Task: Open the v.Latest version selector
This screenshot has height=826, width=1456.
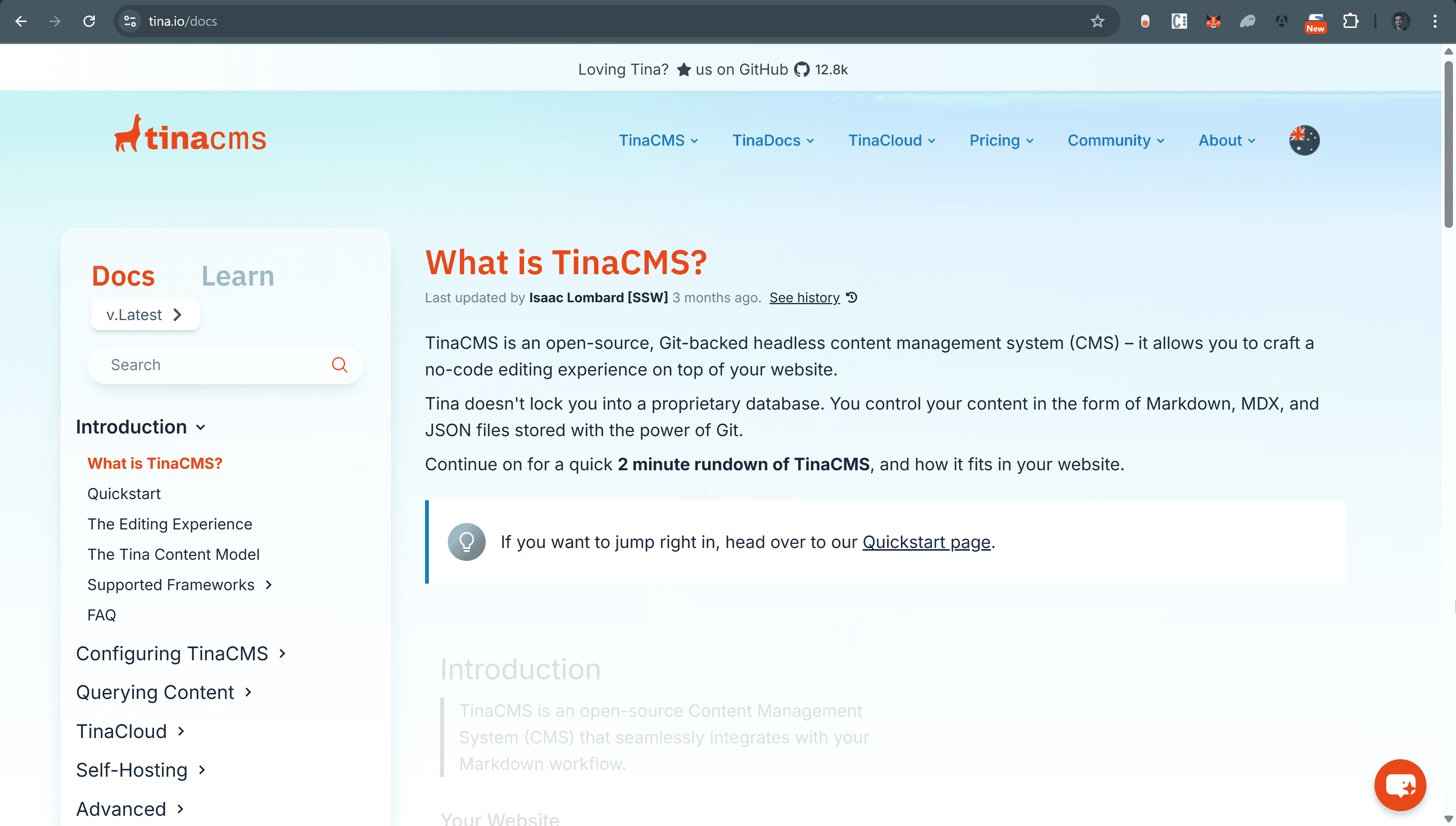Action: 145,315
